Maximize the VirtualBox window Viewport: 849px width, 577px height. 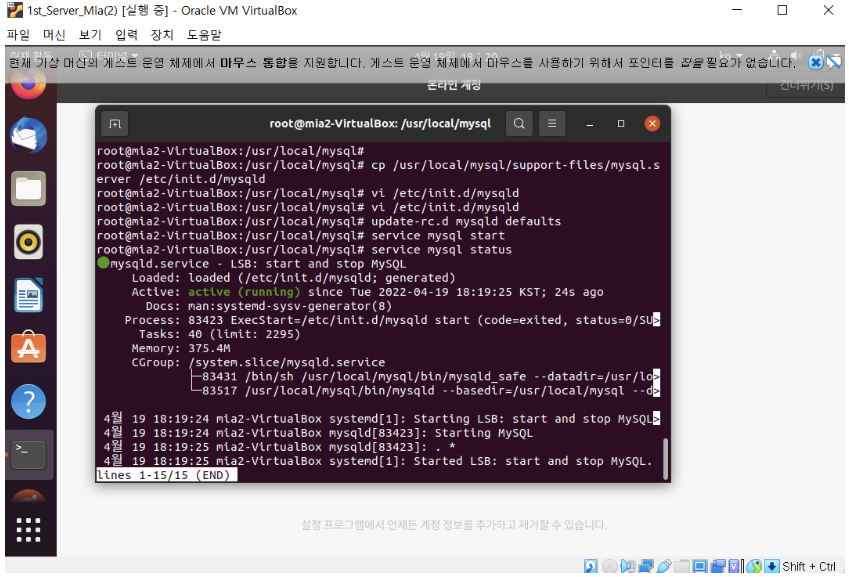coord(782,10)
